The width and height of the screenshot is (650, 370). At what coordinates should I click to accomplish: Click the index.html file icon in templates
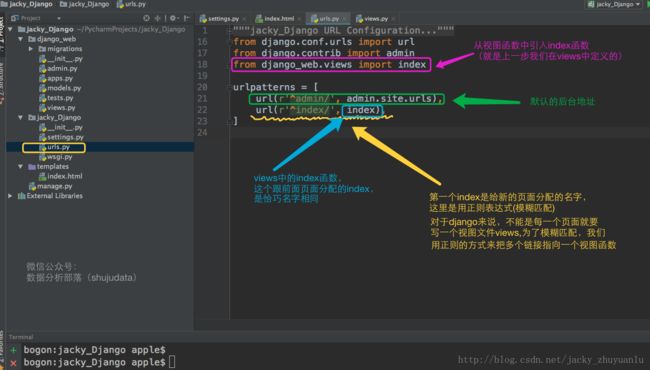[x=42, y=176]
